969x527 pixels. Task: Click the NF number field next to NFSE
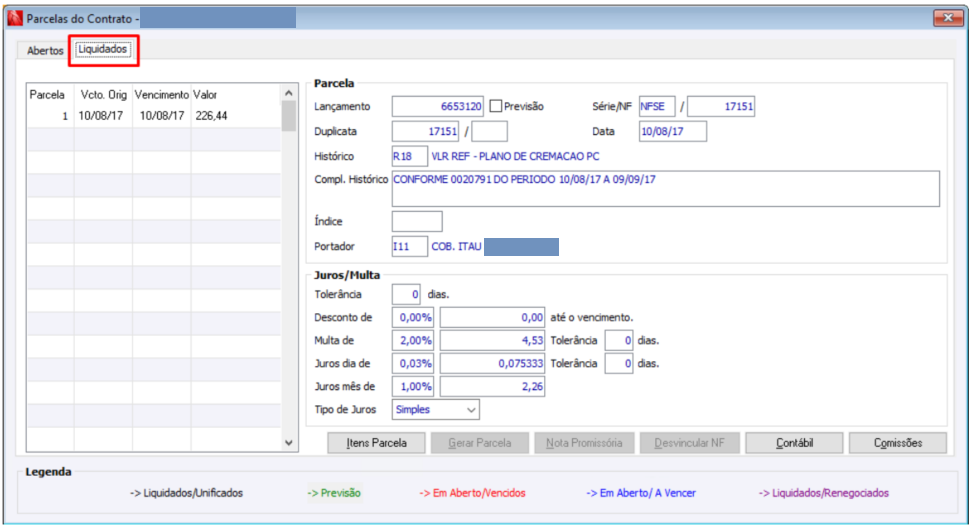tap(721, 106)
